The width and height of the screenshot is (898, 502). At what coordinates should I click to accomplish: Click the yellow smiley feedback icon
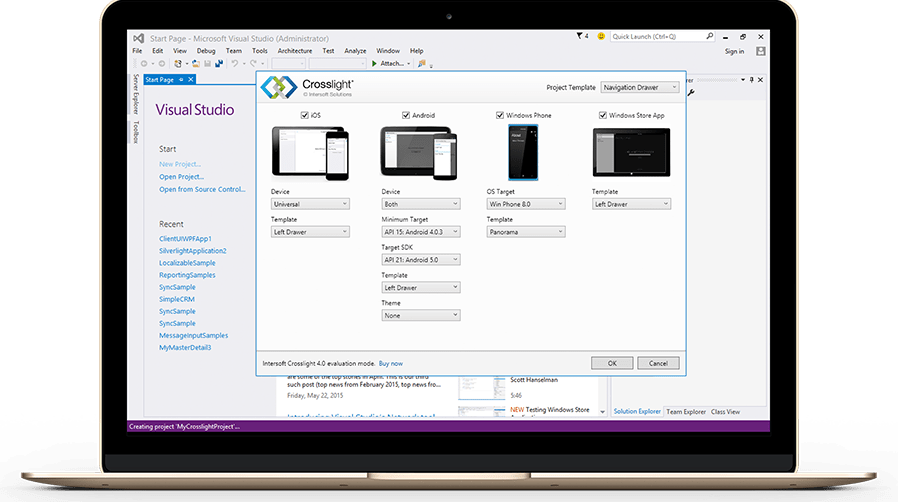[x=601, y=36]
